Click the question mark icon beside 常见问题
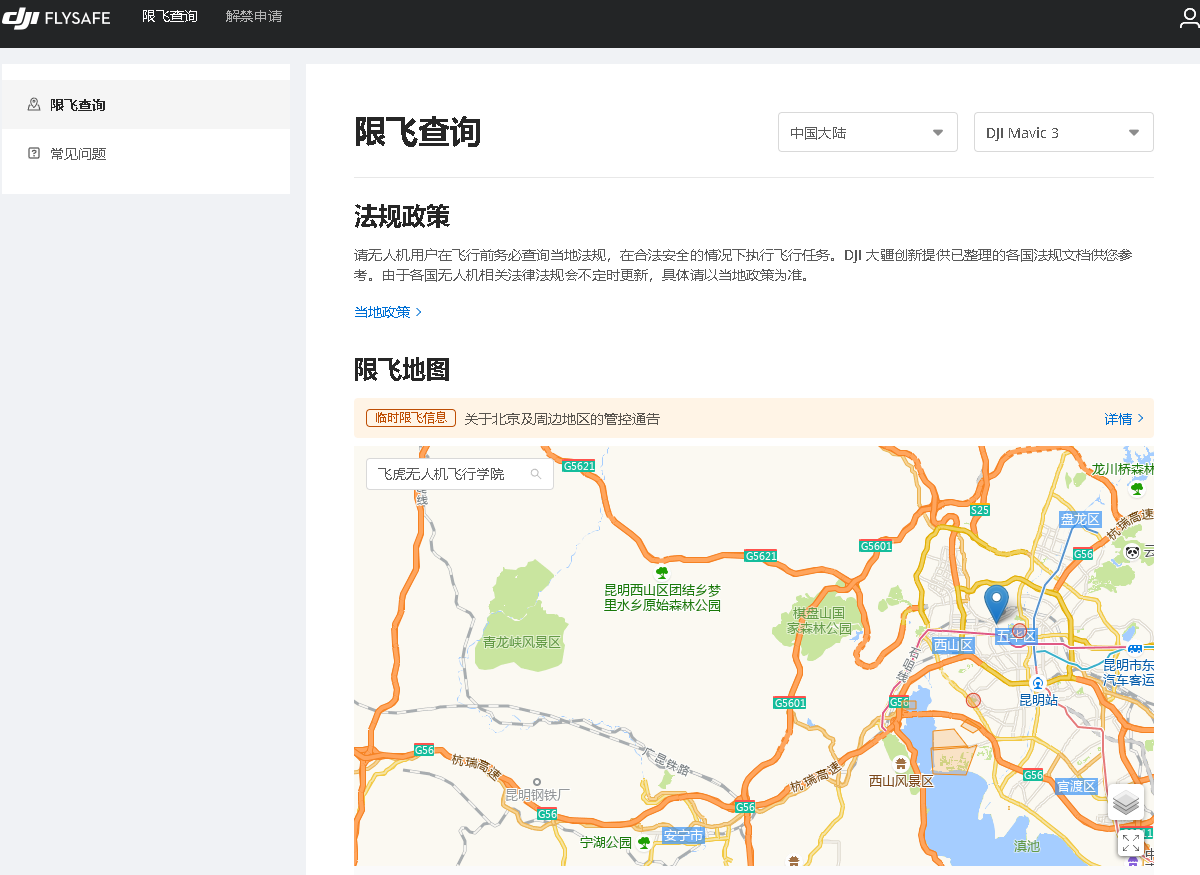The width and height of the screenshot is (1200, 875). tap(34, 153)
